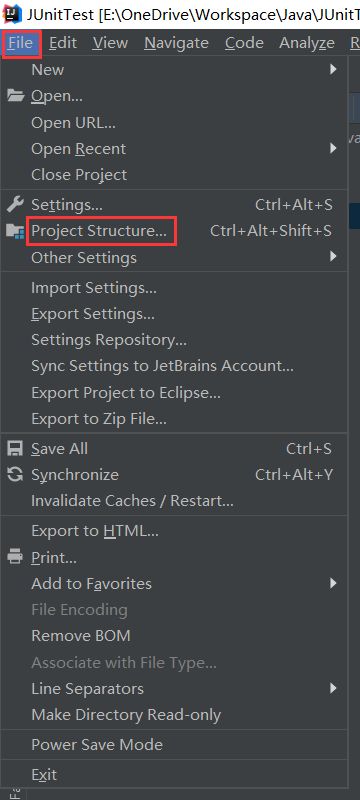Expand the Open Recent submenu arrow

[333, 148]
